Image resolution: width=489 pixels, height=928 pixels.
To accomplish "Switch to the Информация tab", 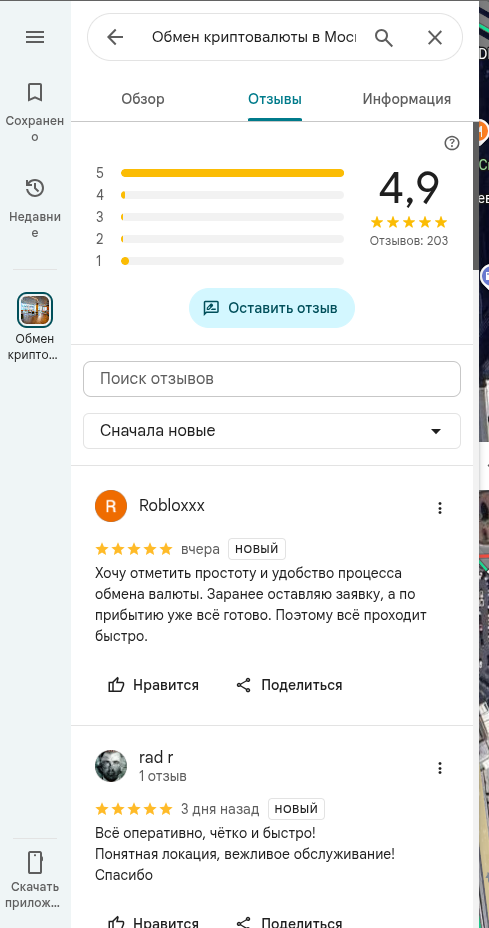I will [407, 99].
